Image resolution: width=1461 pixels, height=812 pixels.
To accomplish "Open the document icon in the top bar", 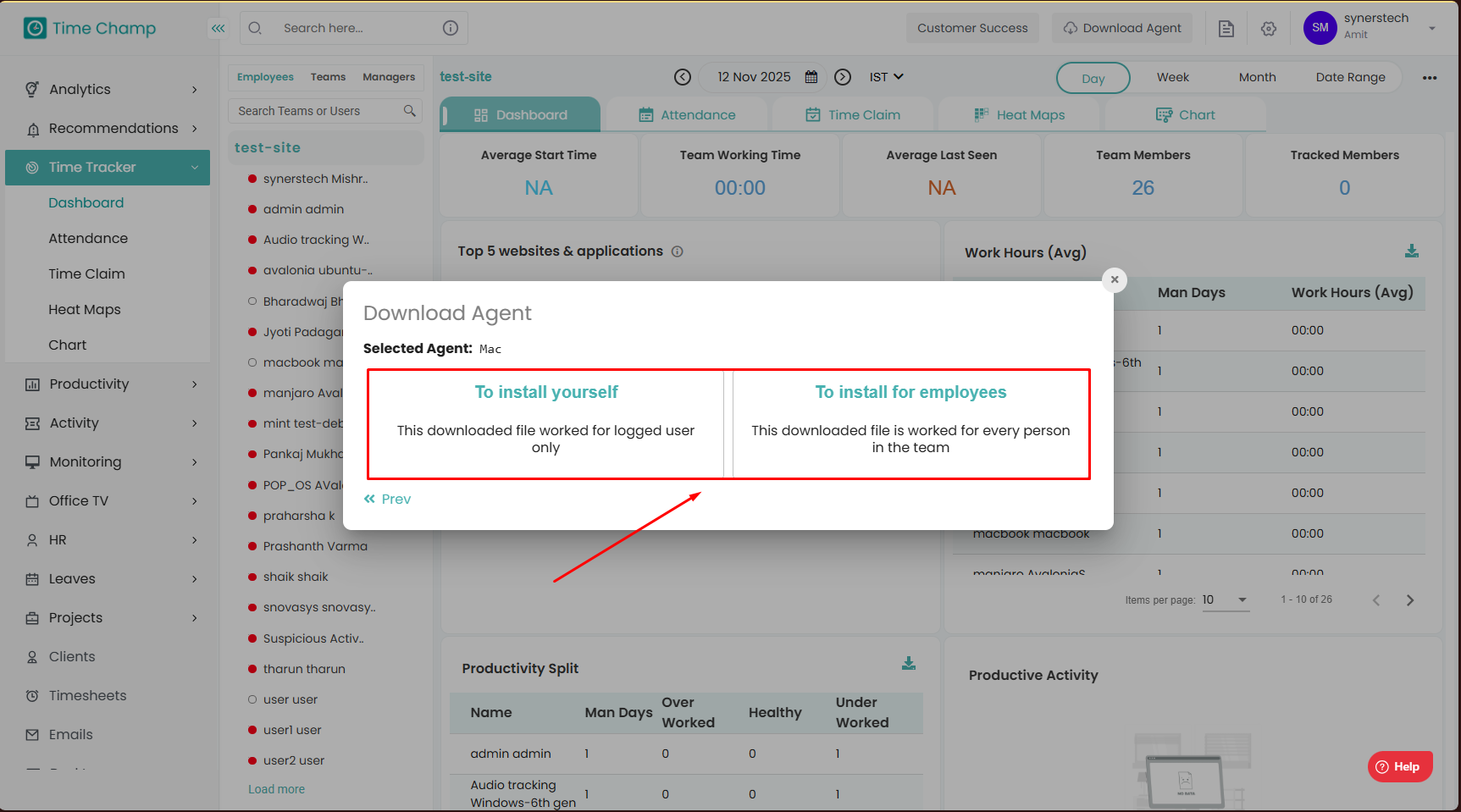I will point(1226,28).
